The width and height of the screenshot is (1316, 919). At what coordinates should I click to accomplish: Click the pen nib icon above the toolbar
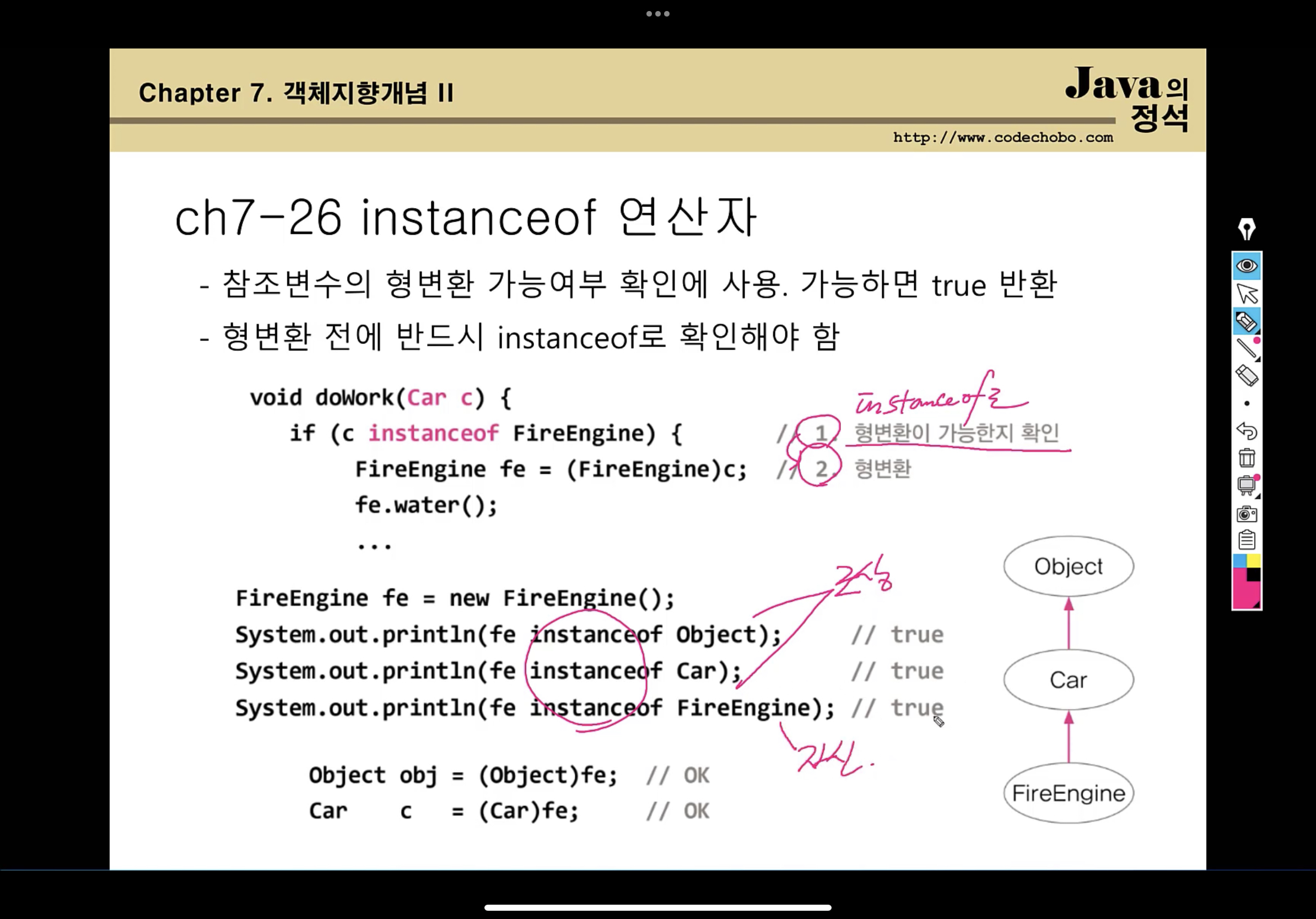(1247, 229)
